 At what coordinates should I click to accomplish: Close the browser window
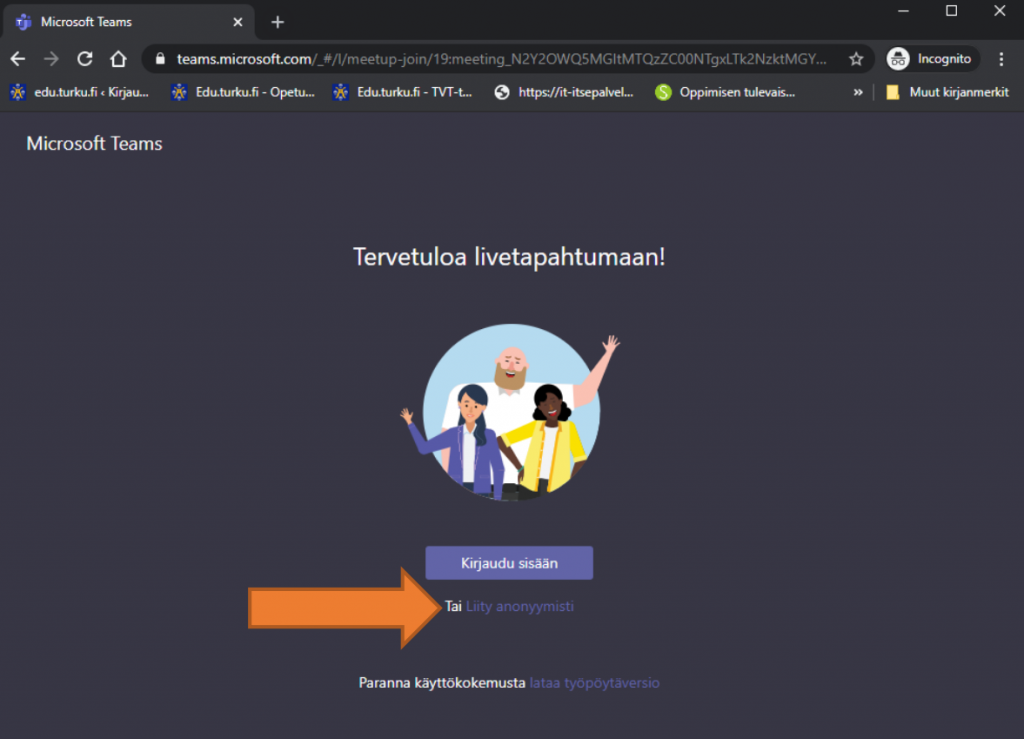click(x=999, y=11)
